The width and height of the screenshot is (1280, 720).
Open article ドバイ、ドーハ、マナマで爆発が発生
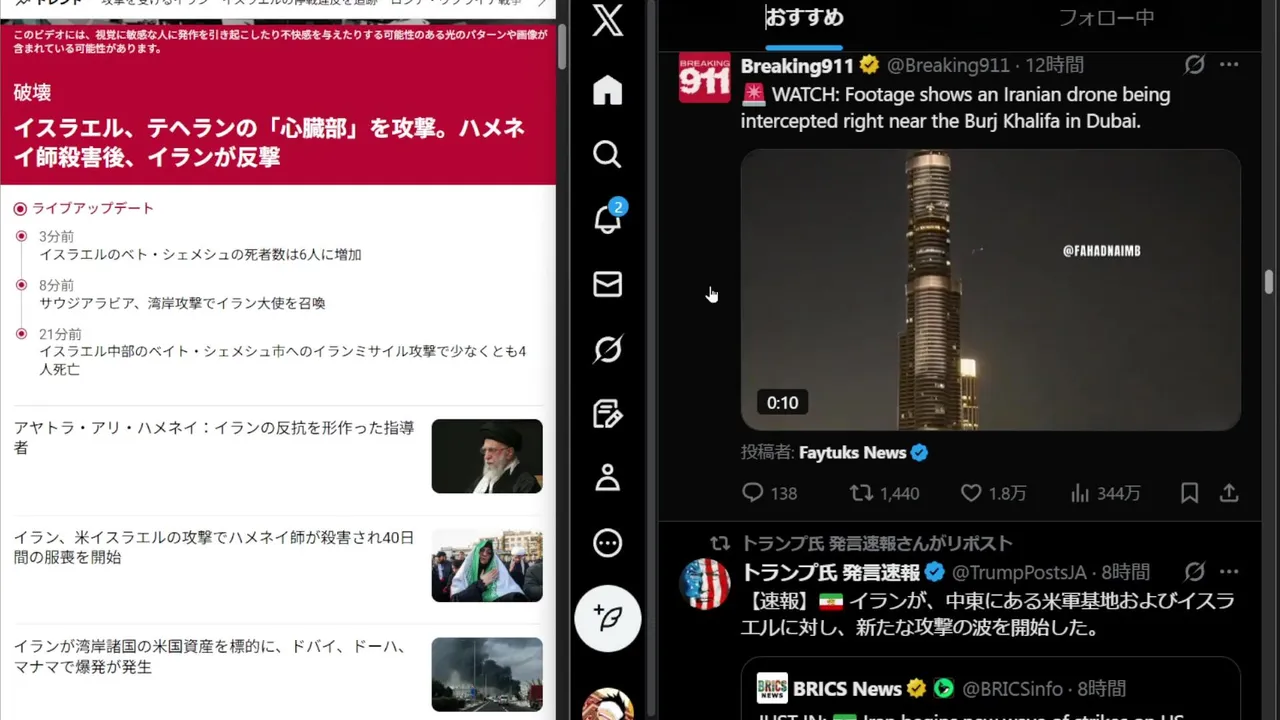(x=213, y=657)
